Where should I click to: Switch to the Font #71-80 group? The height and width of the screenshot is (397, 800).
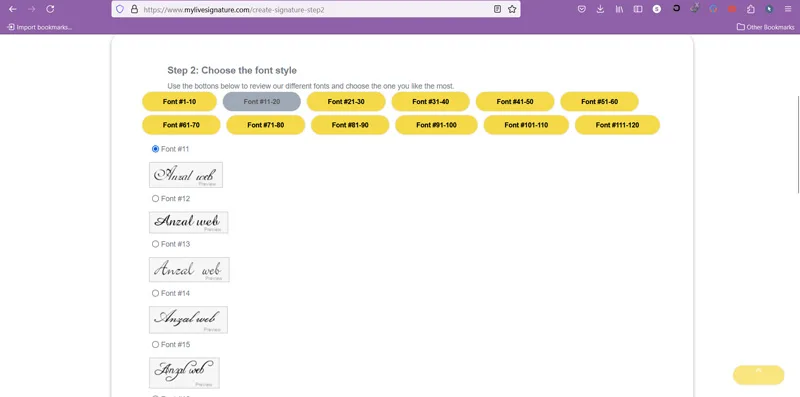pos(266,125)
